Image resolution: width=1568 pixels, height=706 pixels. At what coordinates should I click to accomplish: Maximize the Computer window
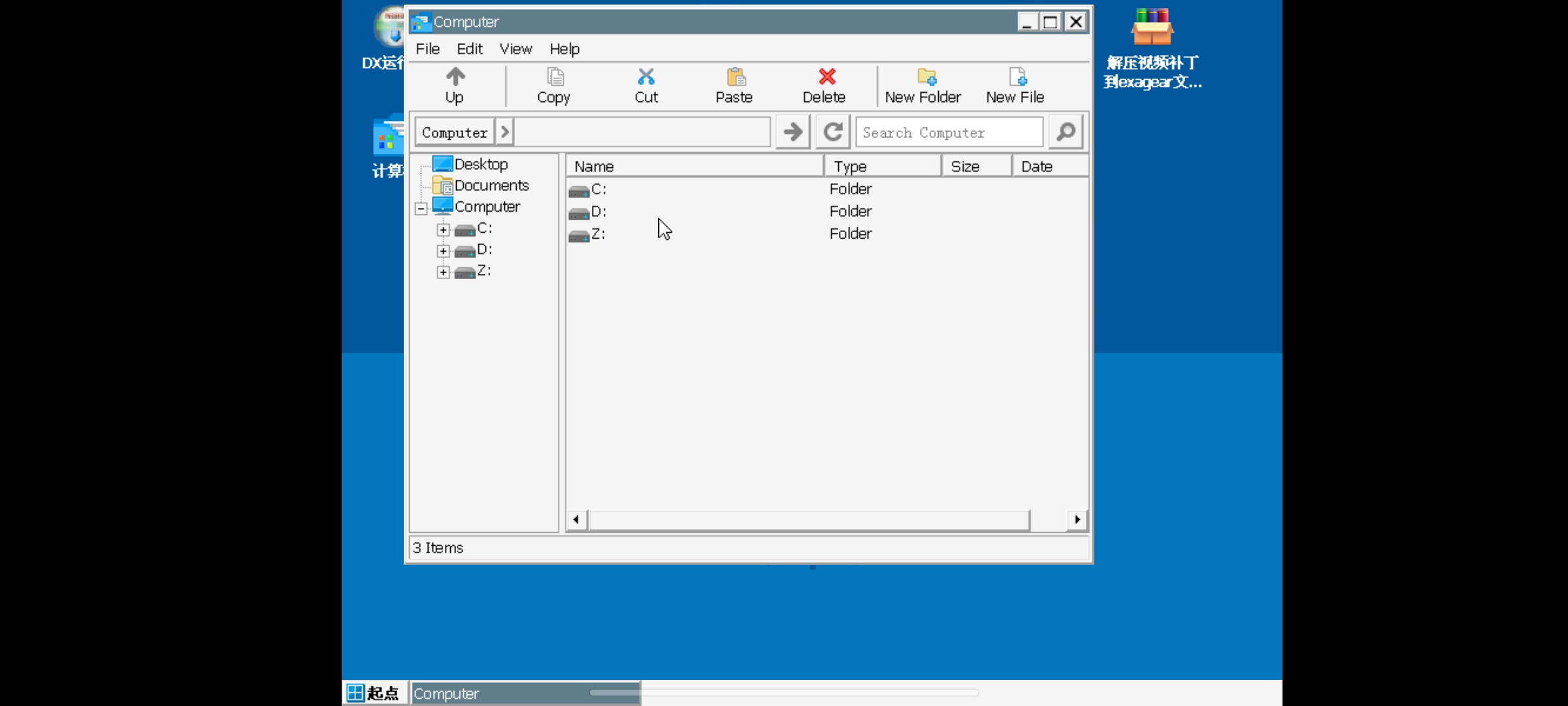(1051, 22)
